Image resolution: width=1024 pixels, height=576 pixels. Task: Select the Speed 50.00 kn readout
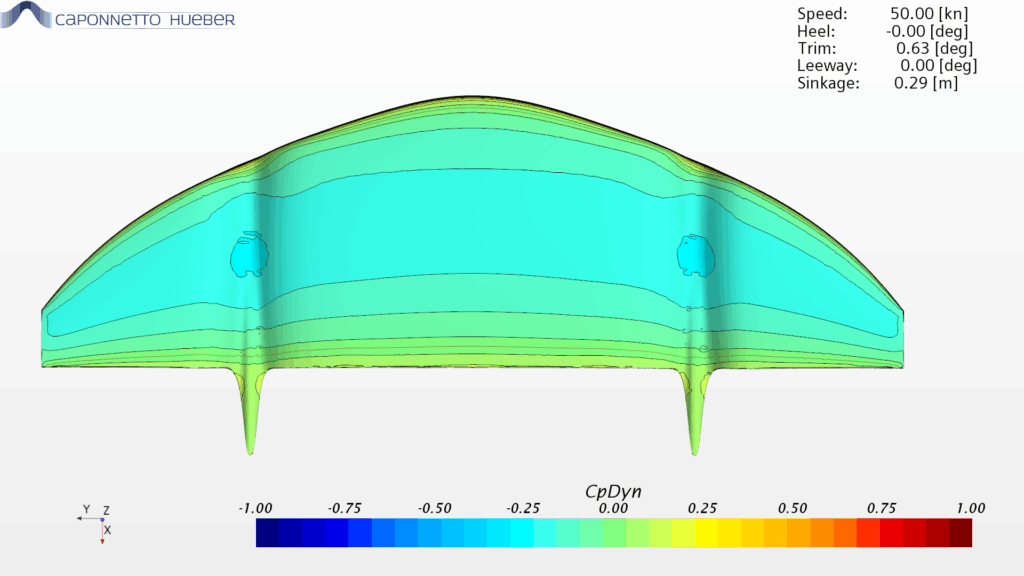(x=882, y=14)
